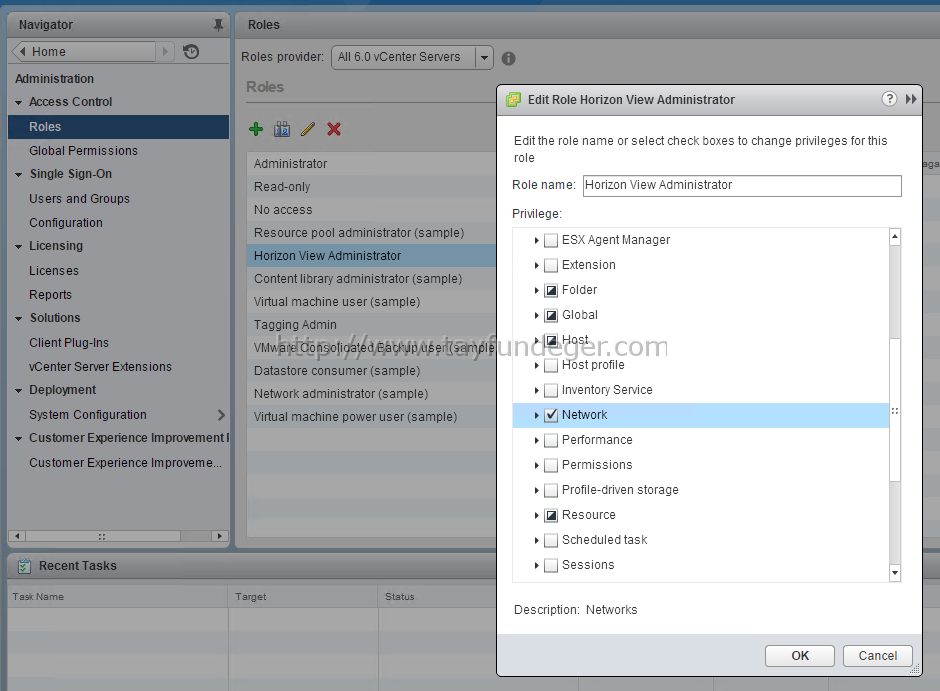Open Users and Groups

point(79,198)
